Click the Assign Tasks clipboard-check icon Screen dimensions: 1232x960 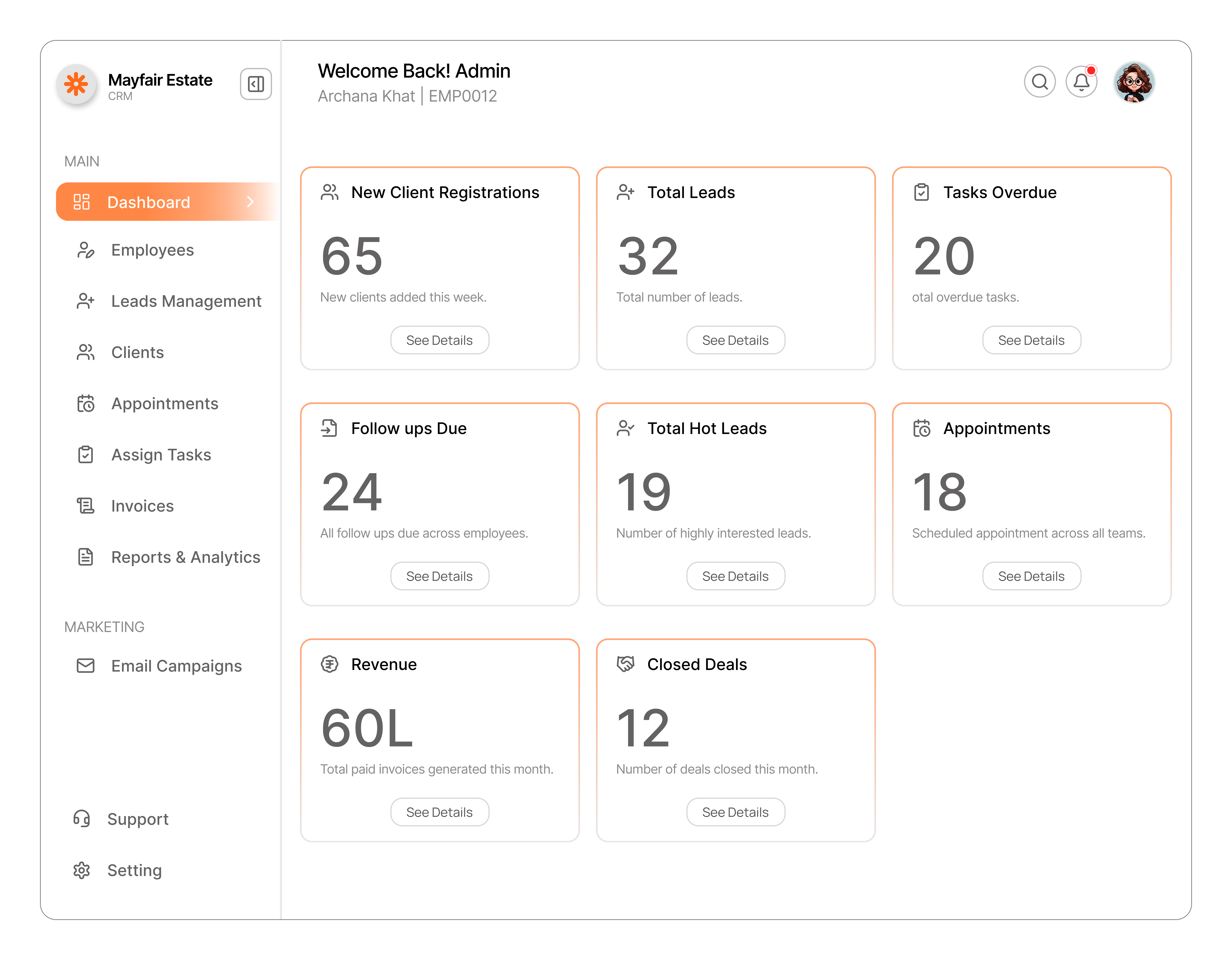click(x=86, y=455)
